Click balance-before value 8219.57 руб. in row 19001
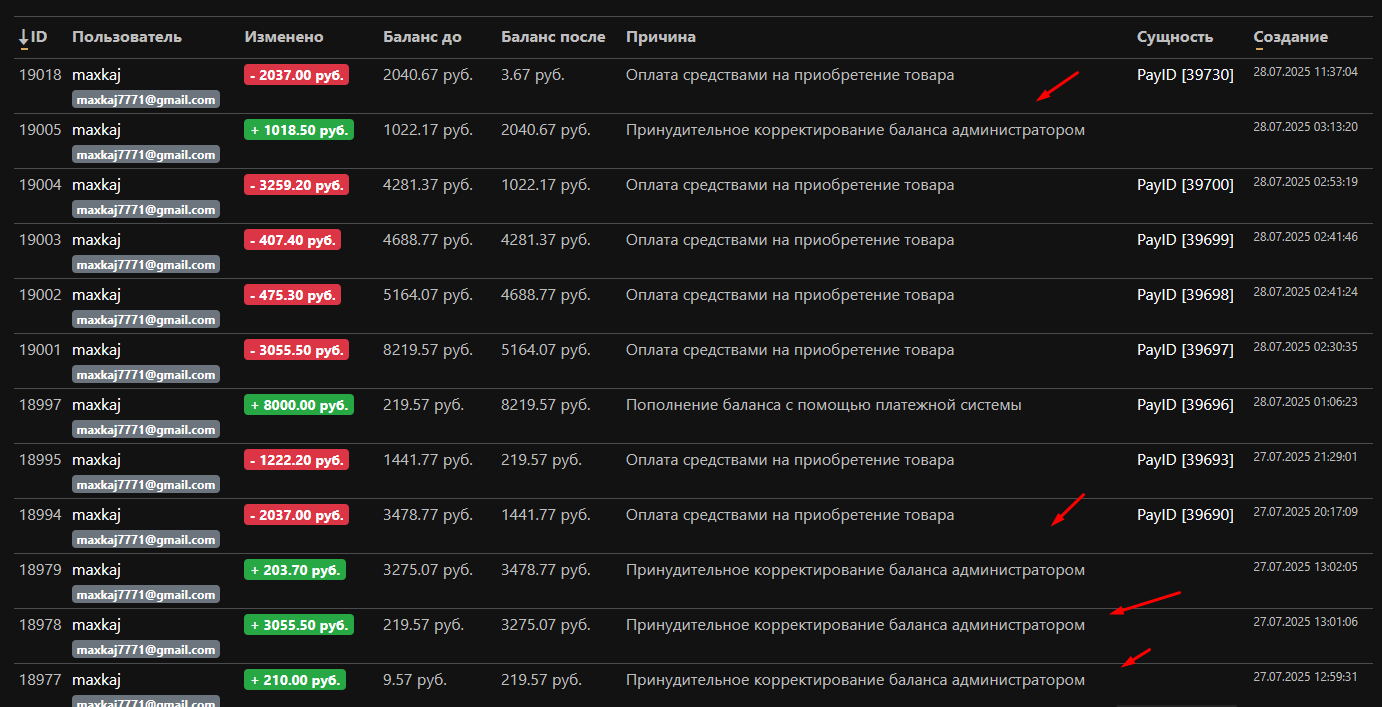 click(428, 350)
